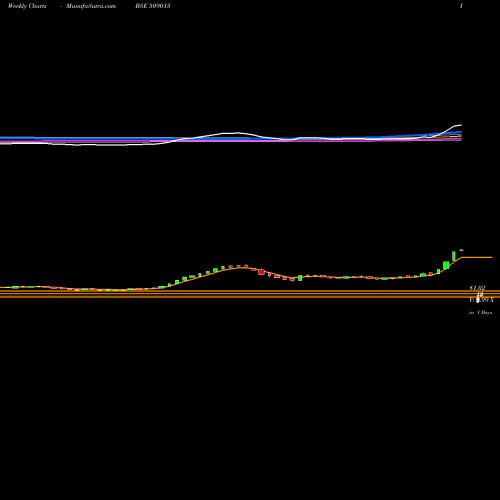Click the "MunafaSutra.com" header text
This screenshot has height=500, width=500.
pyautogui.click(x=91, y=6)
